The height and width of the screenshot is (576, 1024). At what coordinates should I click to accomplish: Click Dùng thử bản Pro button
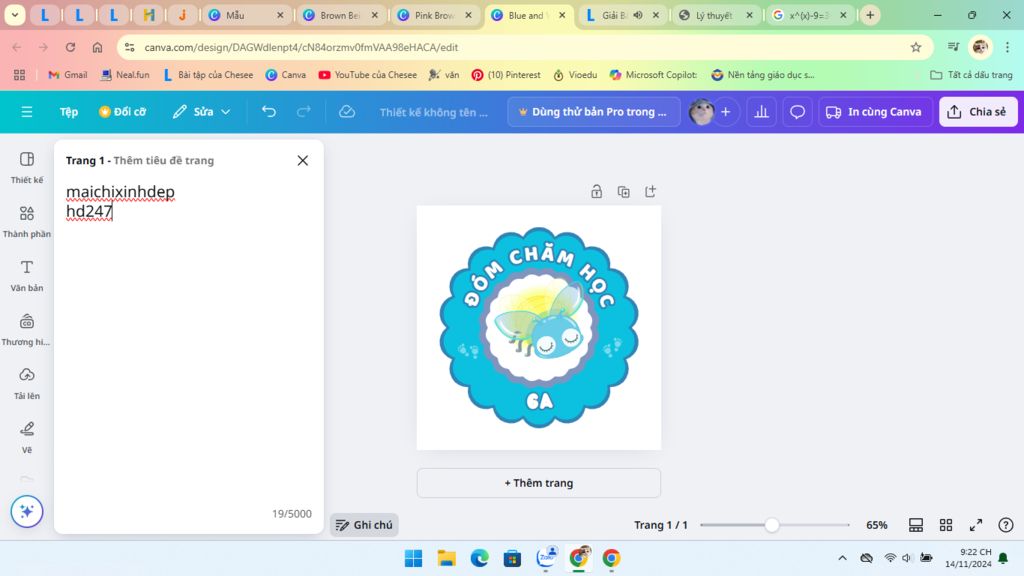click(594, 112)
